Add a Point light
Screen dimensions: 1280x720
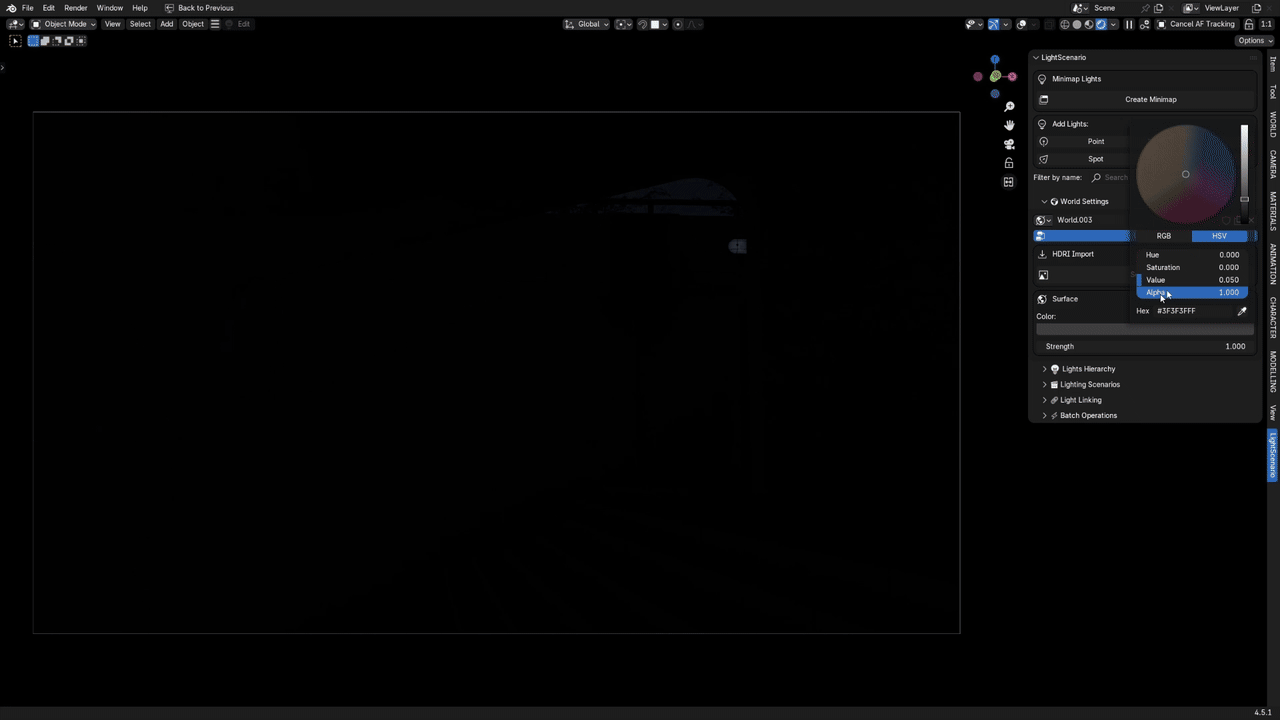[1096, 142]
